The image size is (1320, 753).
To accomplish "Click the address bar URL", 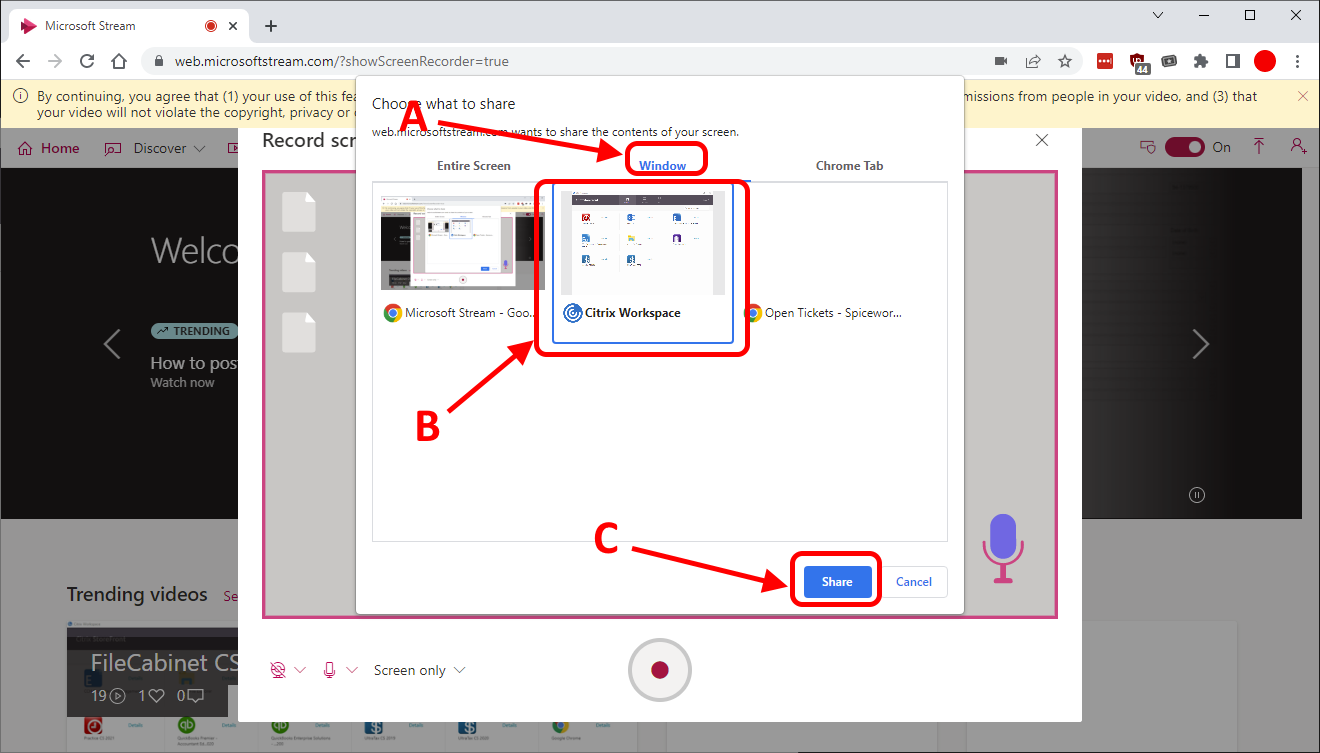I will (342, 61).
